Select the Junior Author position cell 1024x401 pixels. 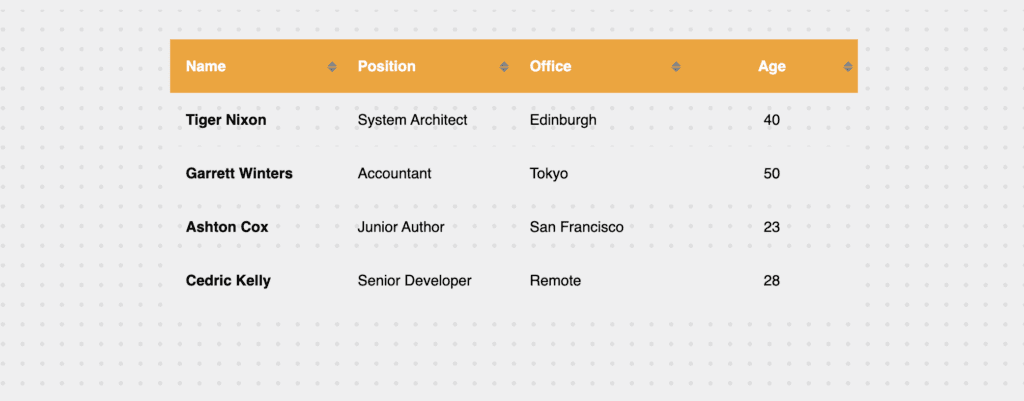[401, 227]
